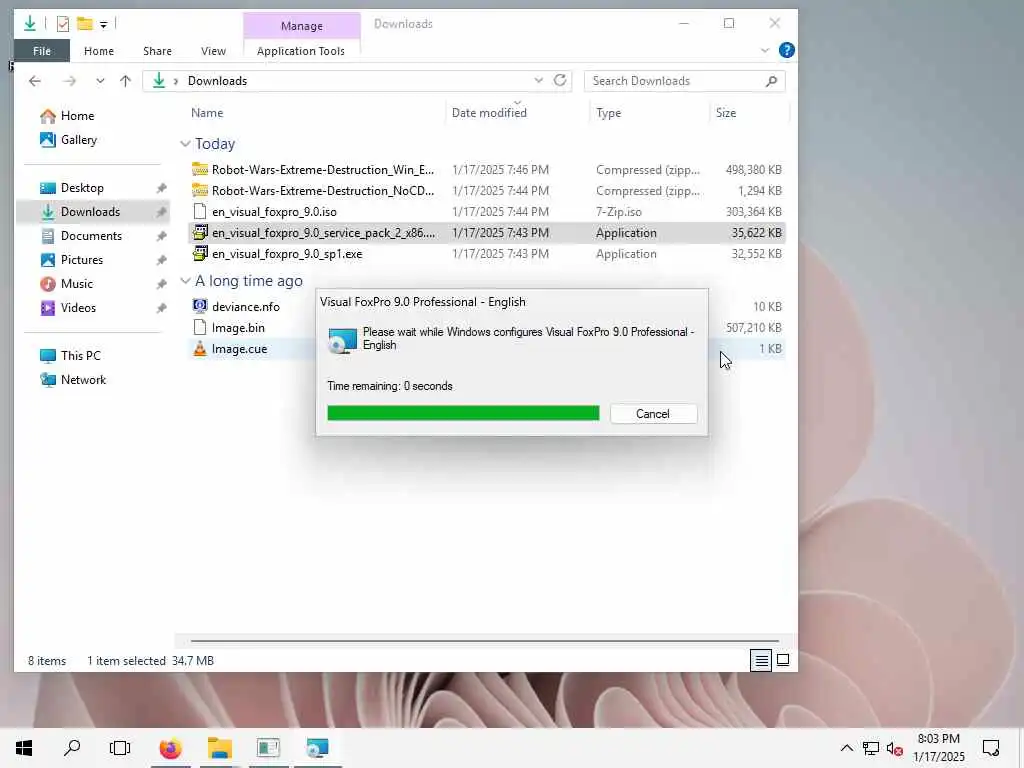Click the Properties quick access icon
The width and height of the screenshot is (1024, 768).
[x=63, y=24]
